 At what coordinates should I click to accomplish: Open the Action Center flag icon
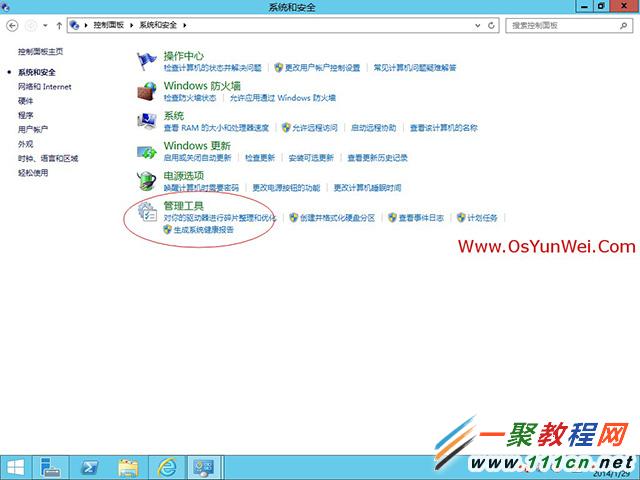[x=147, y=61]
